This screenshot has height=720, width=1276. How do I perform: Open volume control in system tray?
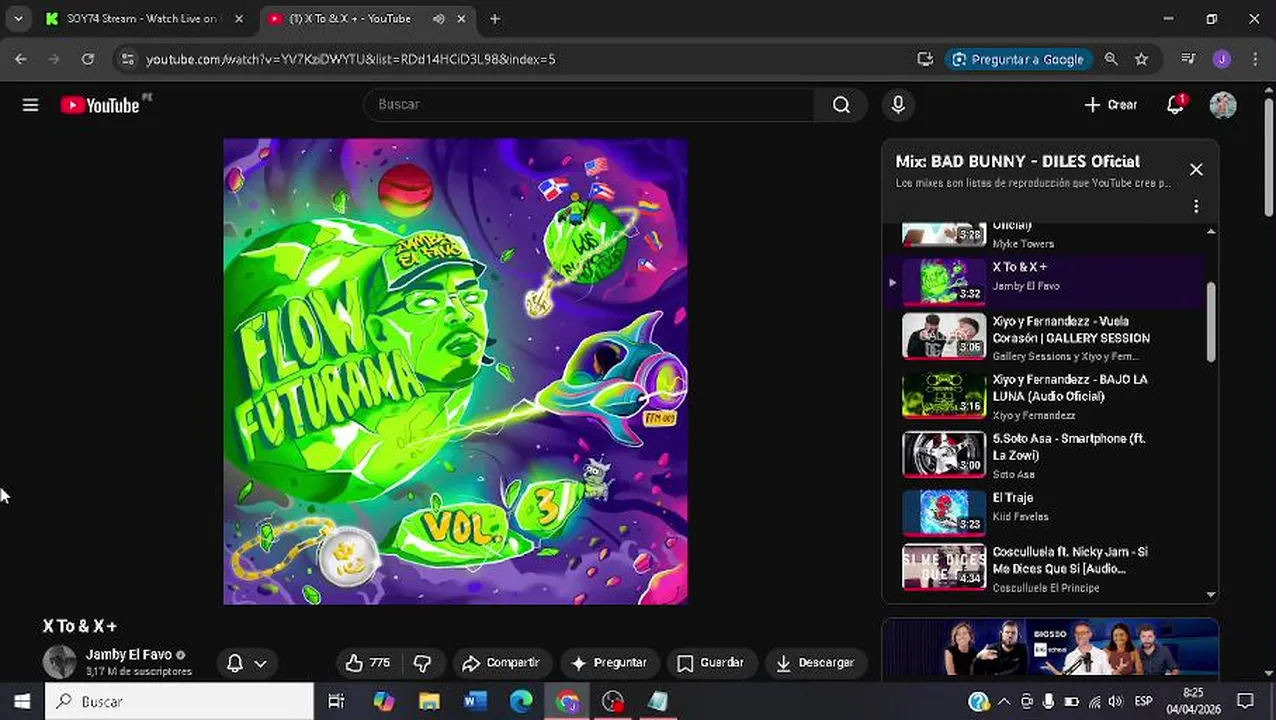pos(1116,702)
